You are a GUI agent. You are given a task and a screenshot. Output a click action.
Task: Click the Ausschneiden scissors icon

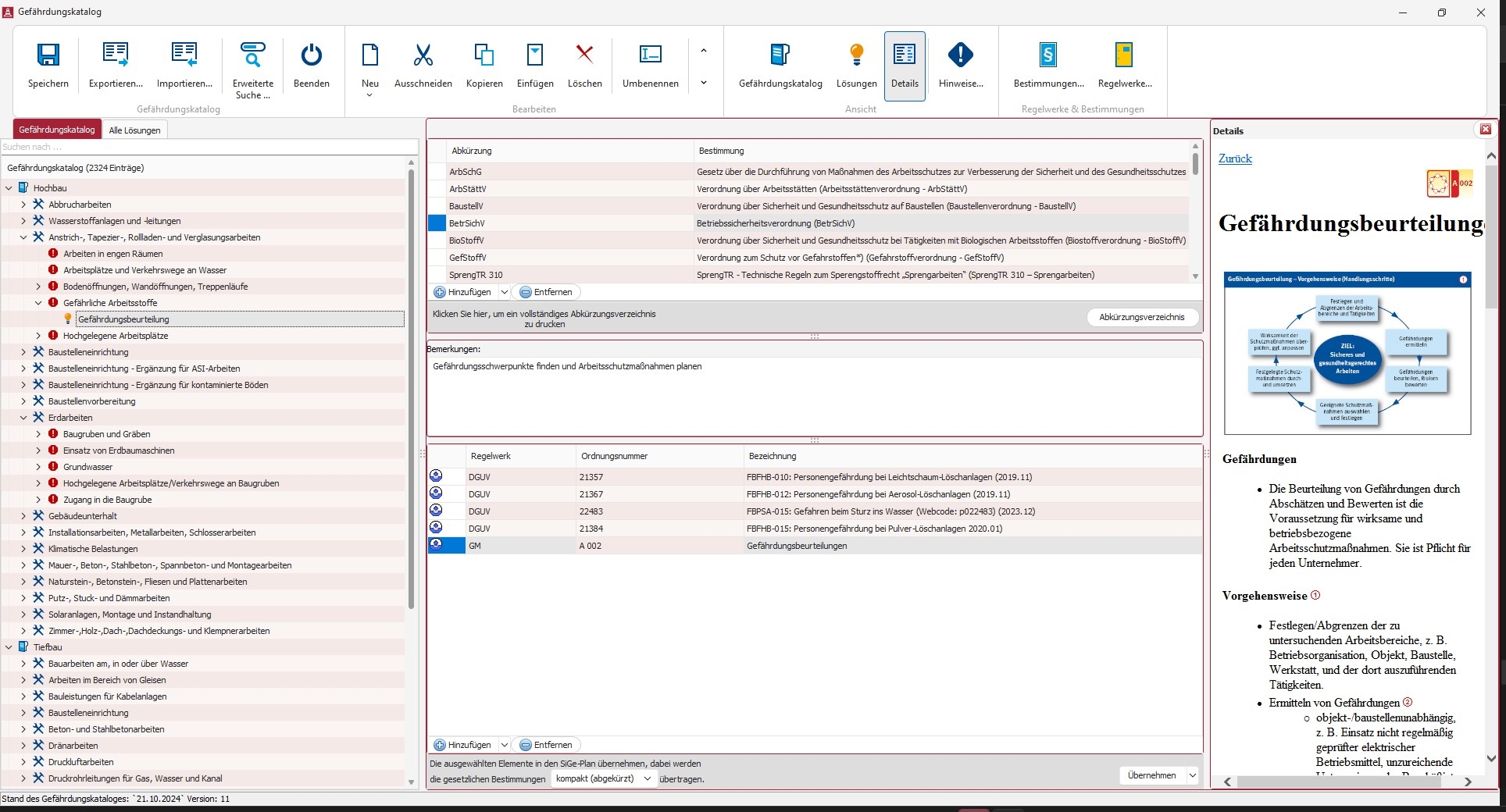click(x=423, y=55)
